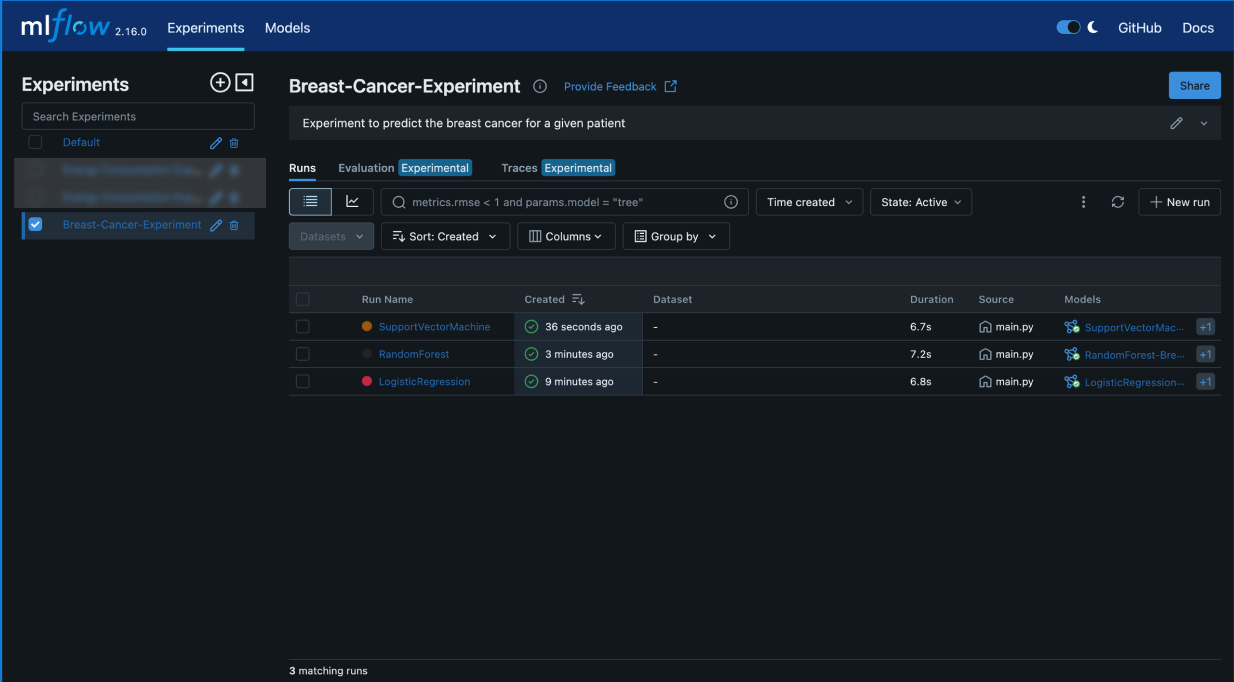The height and width of the screenshot is (682, 1234).
Task: Switch runs to chart view
Action: click(x=352, y=202)
